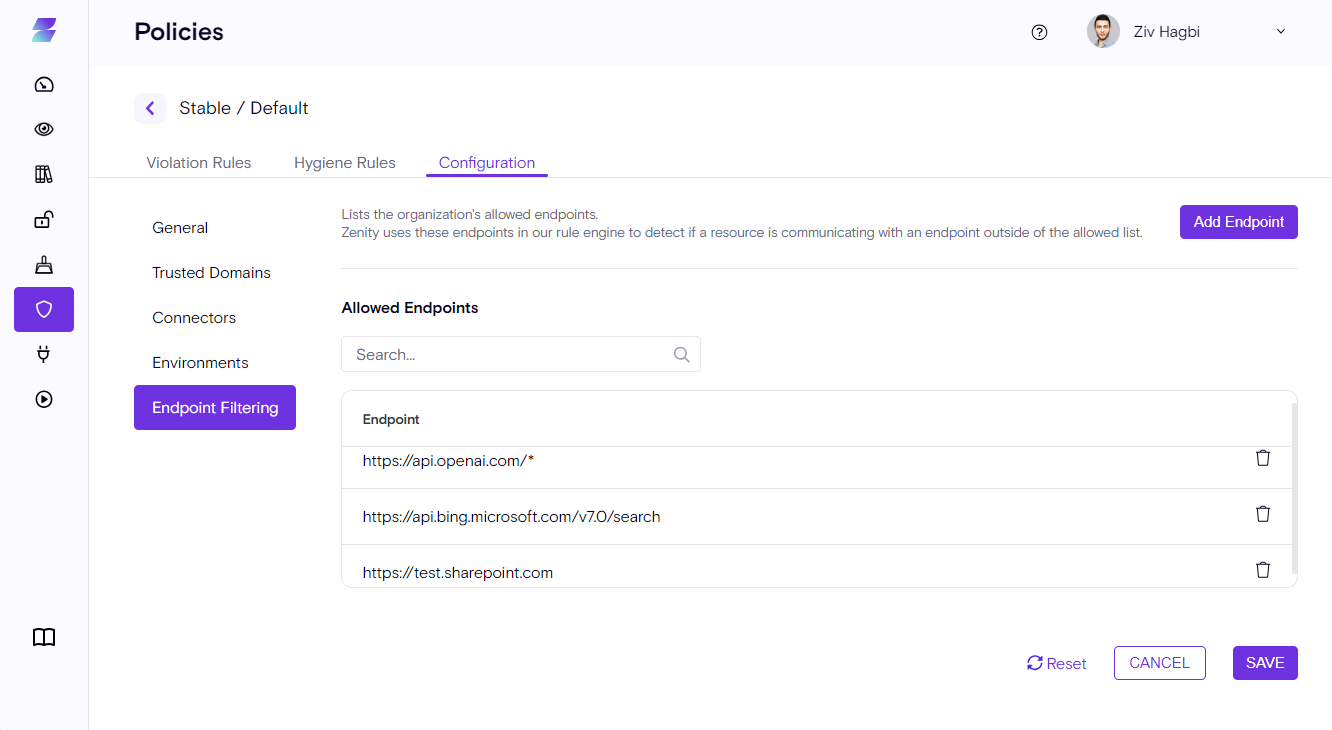Open the documentation book icon
Viewport: 1332px width, 730px height.
click(x=44, y=637)
